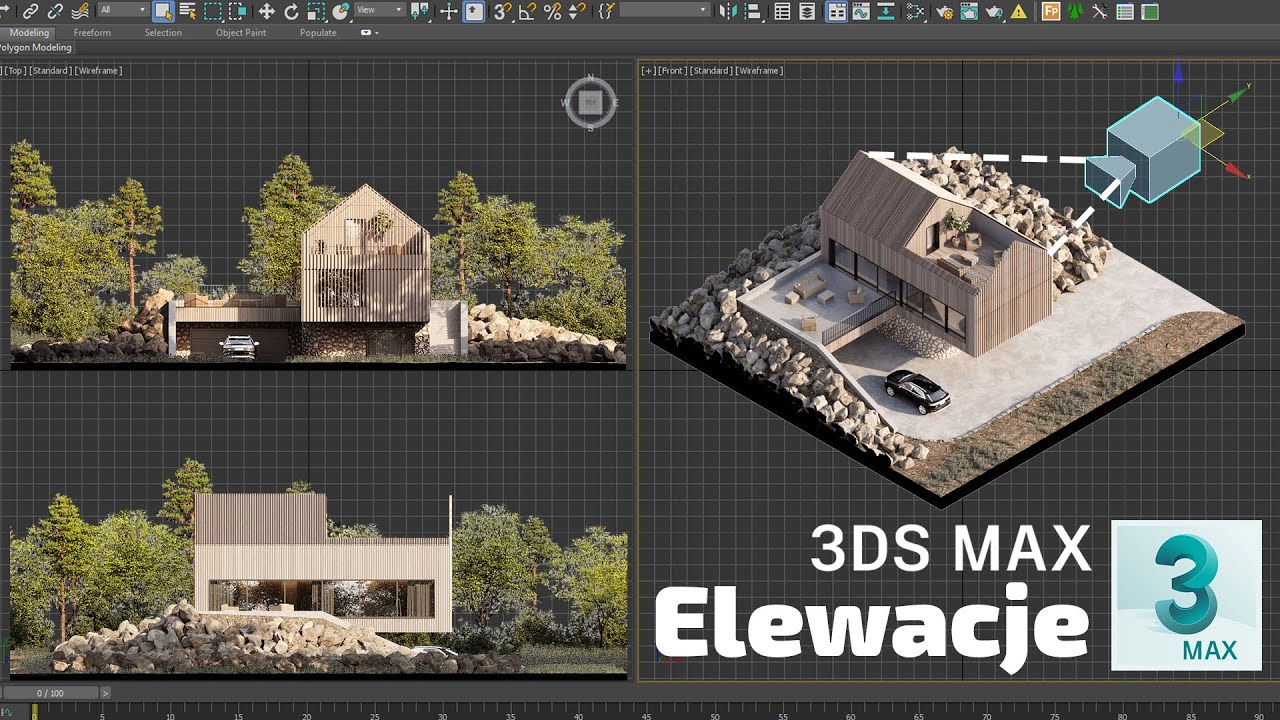The width and height of the screenshot is (1280, 720).
Task: Activate the Select Object tool
Action: 163,11
